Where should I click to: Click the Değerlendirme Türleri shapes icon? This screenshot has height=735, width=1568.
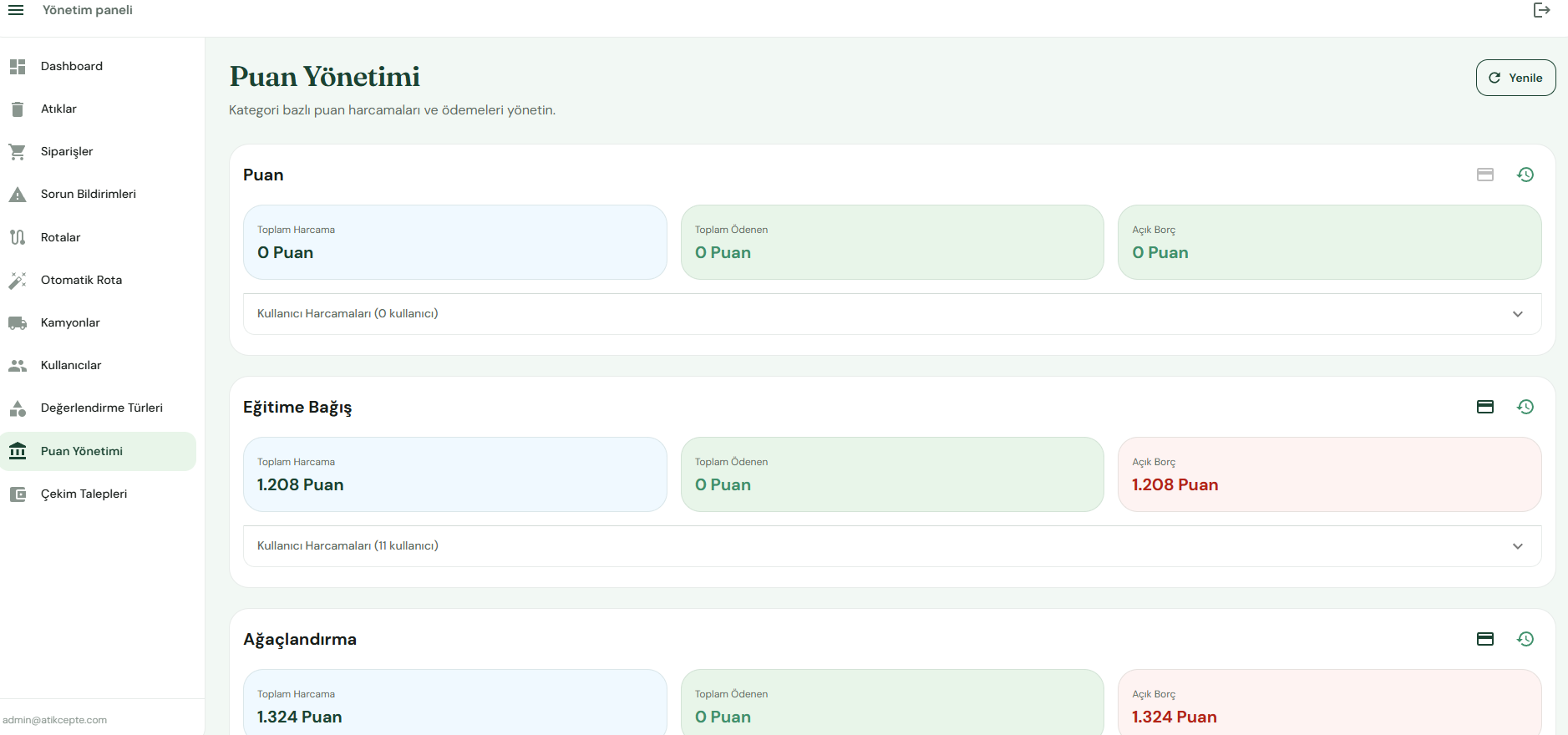[x=18, y=408]
